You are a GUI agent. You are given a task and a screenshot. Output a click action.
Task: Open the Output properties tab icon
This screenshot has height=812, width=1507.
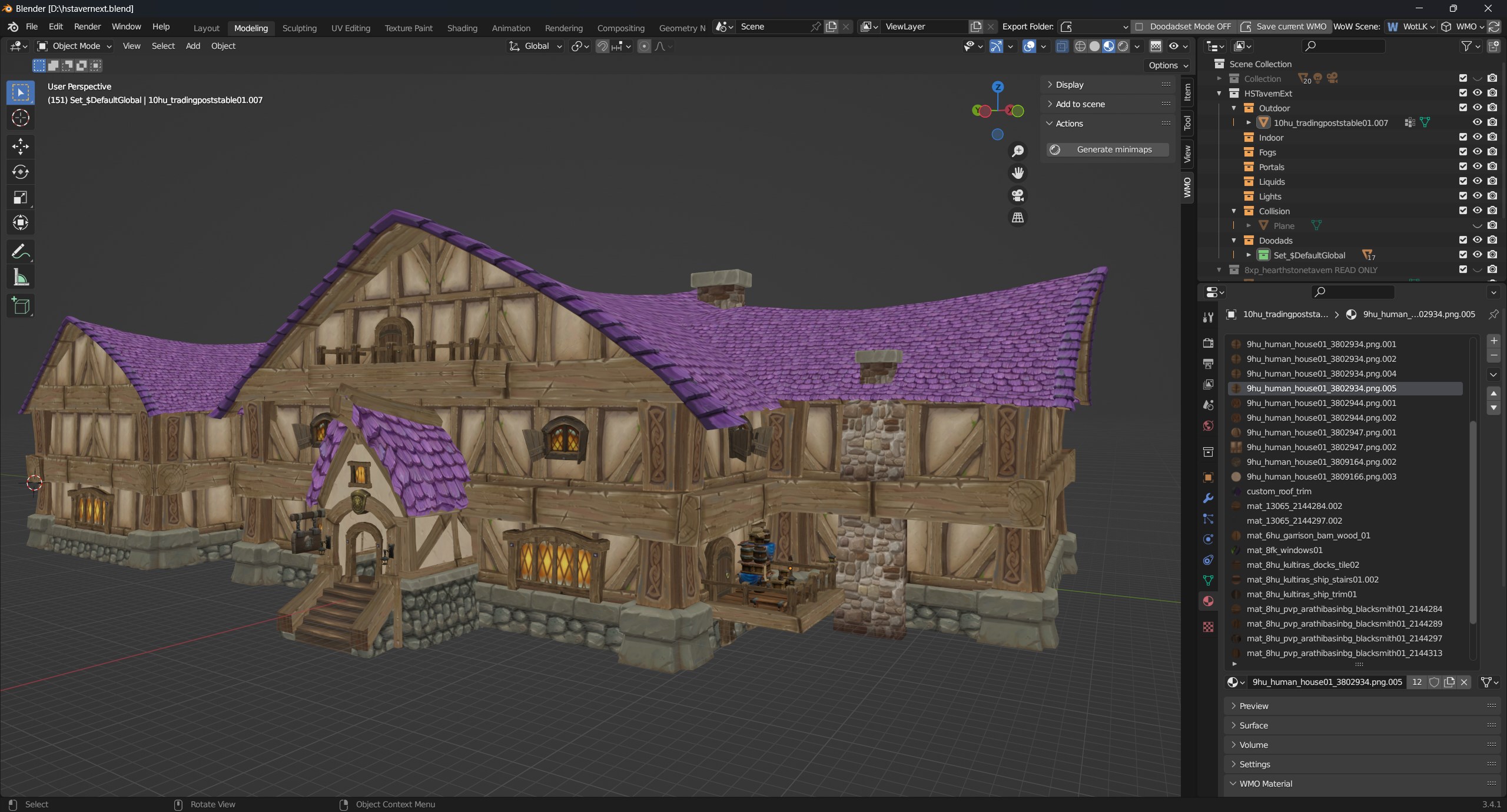tap(1208, 364)
